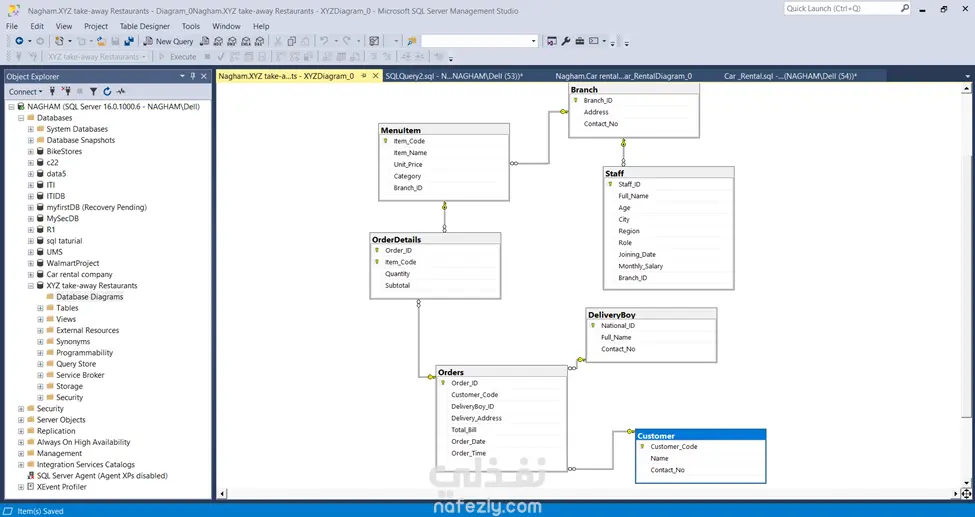Click the DAX Query icon
The image size is (975, 517).
click(260, 41)
